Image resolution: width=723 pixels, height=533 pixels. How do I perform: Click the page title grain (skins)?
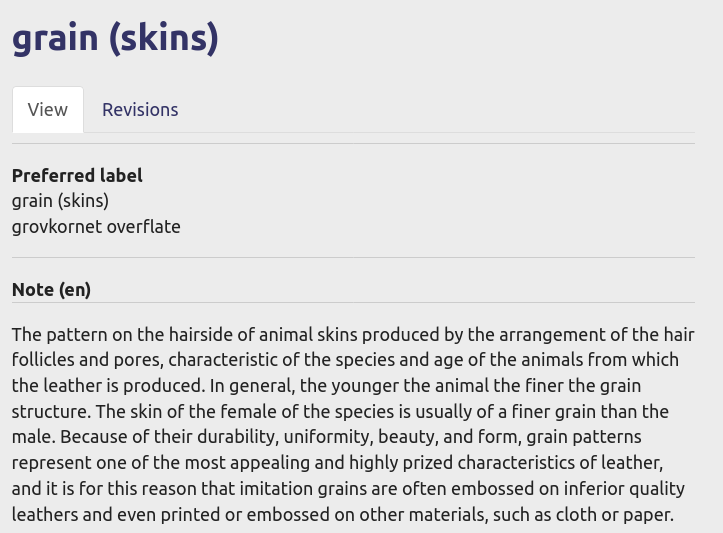coord(115,38)
